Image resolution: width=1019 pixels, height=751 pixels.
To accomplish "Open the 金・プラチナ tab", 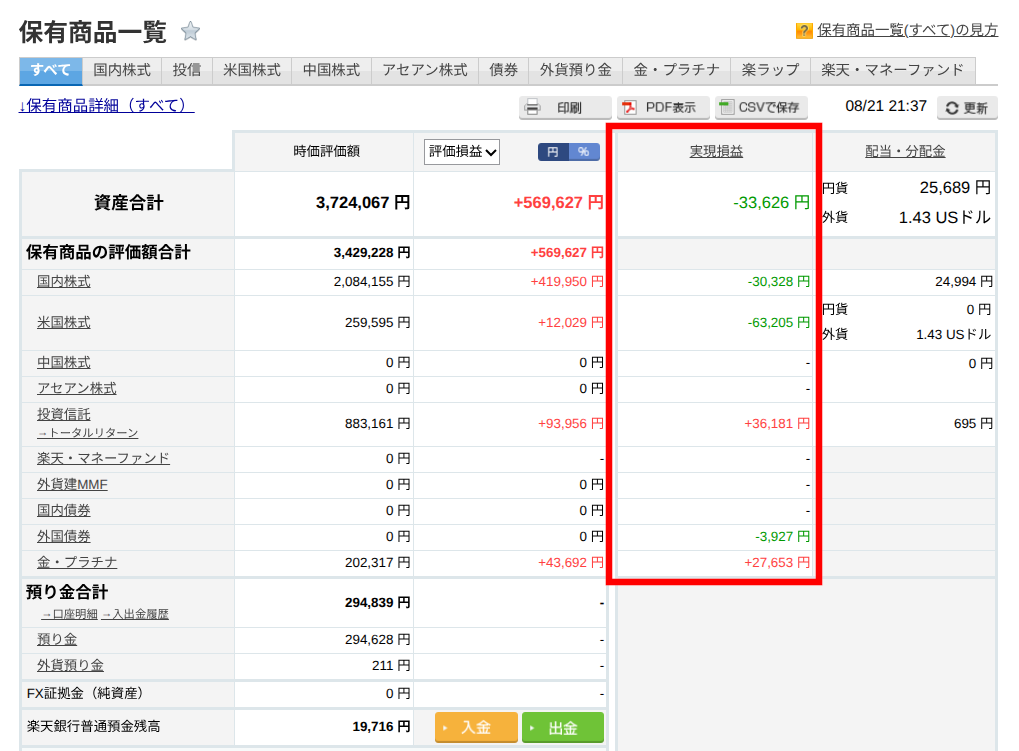I will tap(677, 70).
